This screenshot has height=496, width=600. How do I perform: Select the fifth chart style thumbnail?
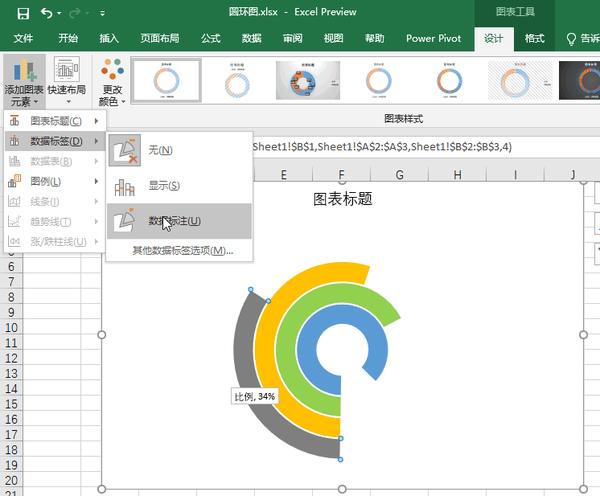(450, 80)
